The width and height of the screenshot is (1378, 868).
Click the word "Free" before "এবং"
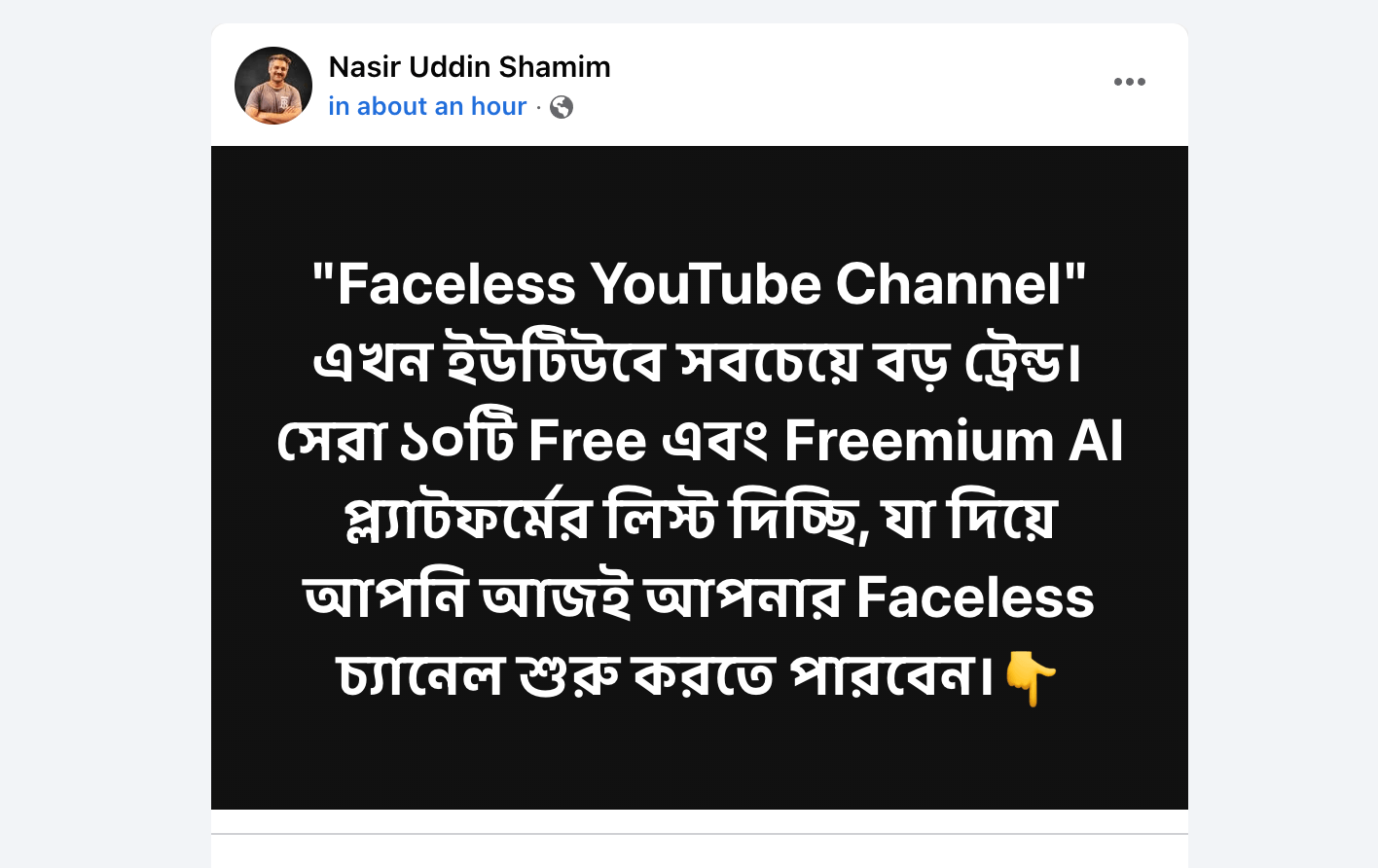pos(587,441)
